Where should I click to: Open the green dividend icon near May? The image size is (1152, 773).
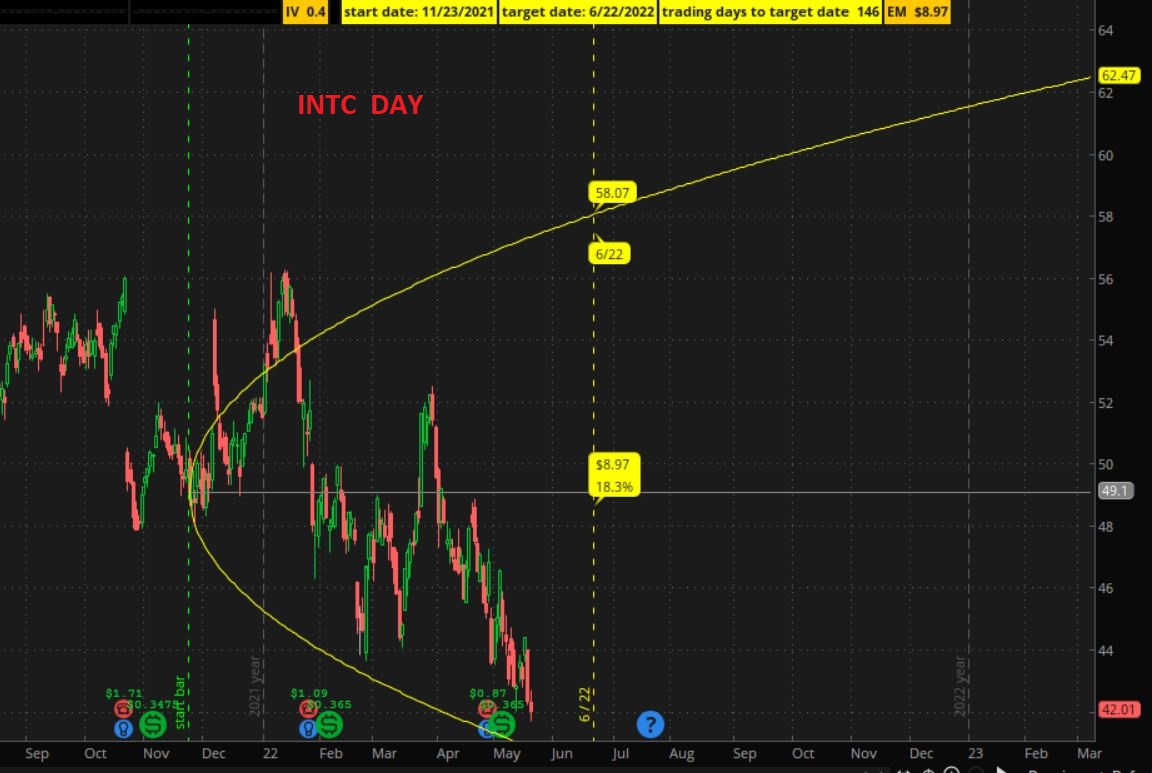pos(503,724)
